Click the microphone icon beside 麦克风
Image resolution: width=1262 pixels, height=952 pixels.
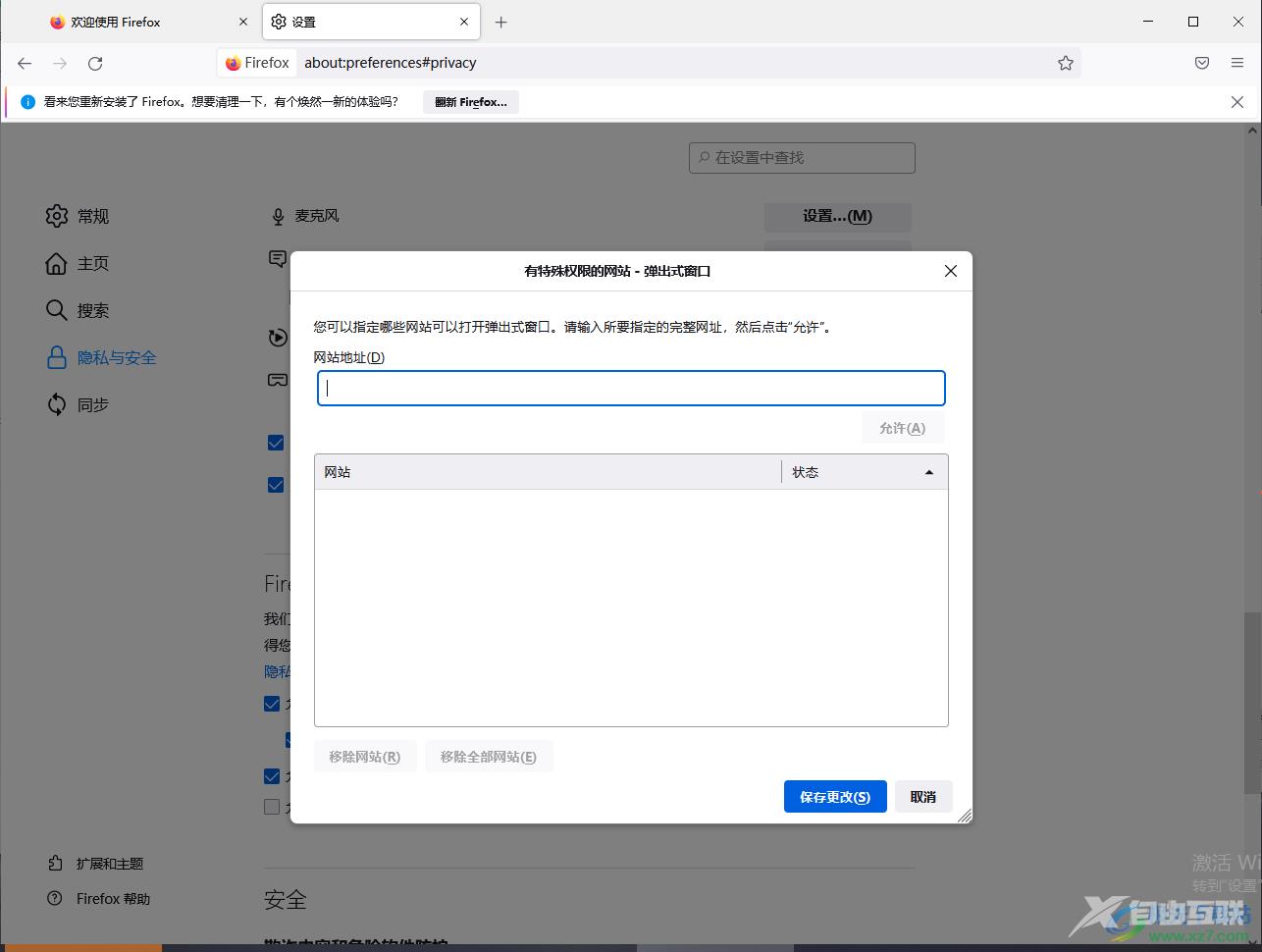pyautogui.click(x=278, y=216)
